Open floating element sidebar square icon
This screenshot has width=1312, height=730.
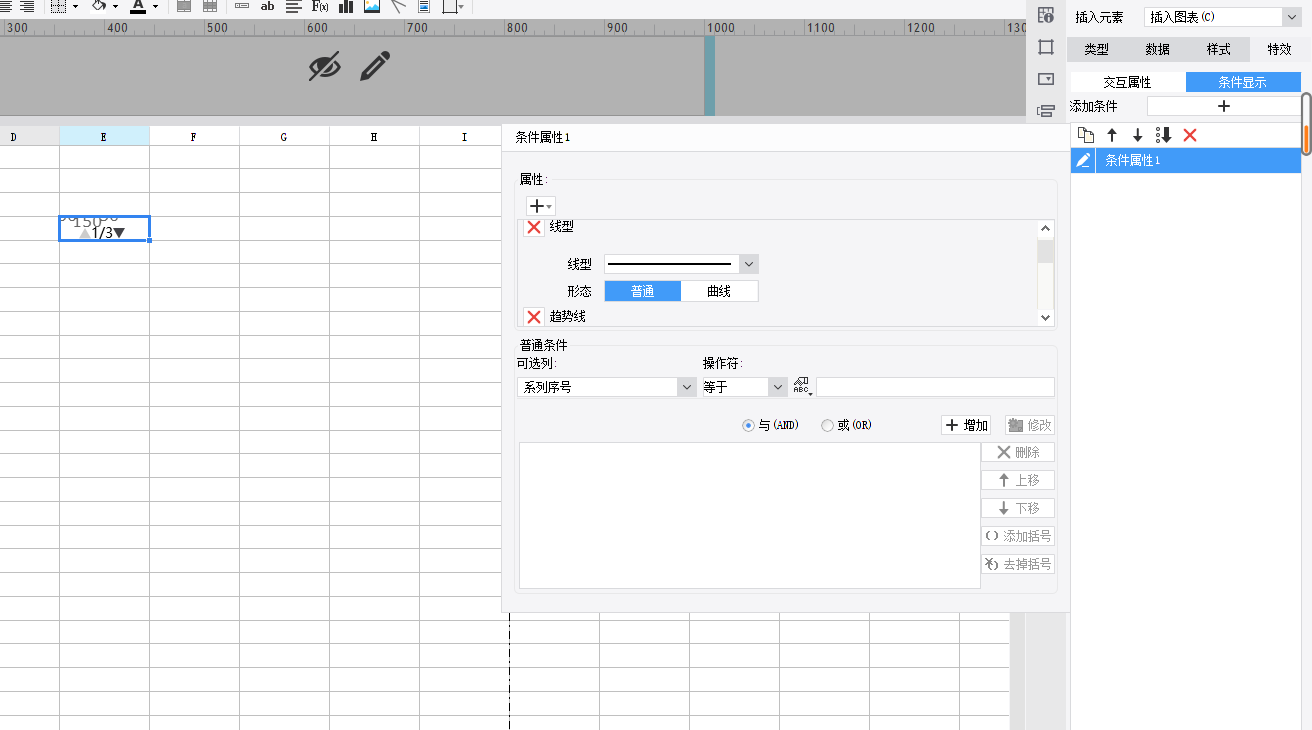pyautogui.click(x=1046, y=47)
